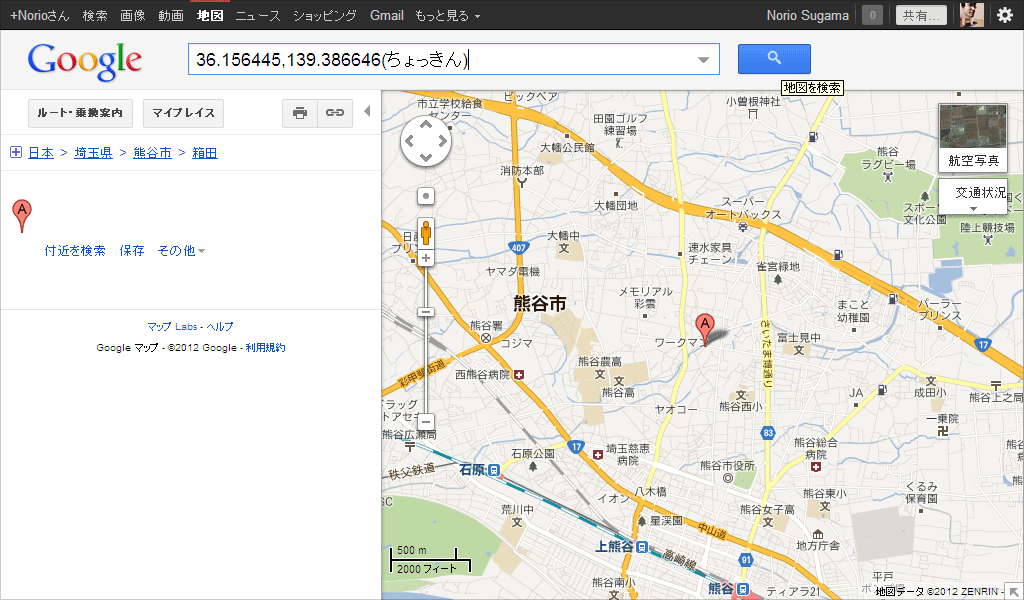Open ヘルプ link
The width and height of the screenshot is (1024, 600).
point(219,326)
